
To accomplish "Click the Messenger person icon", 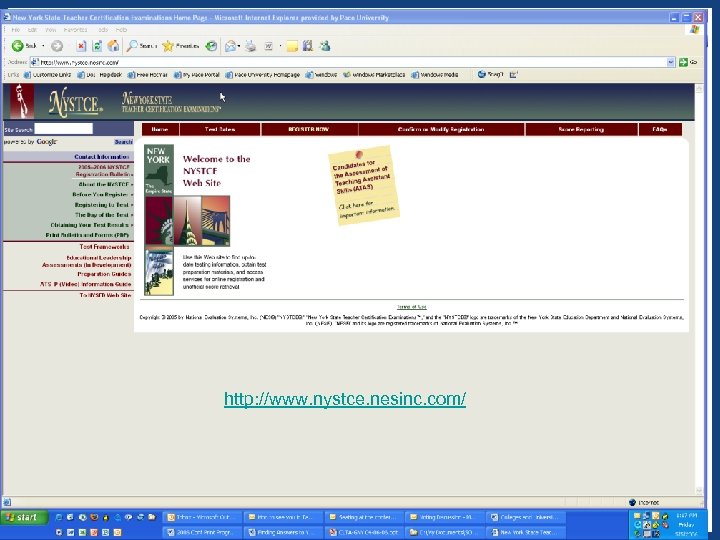I will [325, 46].
